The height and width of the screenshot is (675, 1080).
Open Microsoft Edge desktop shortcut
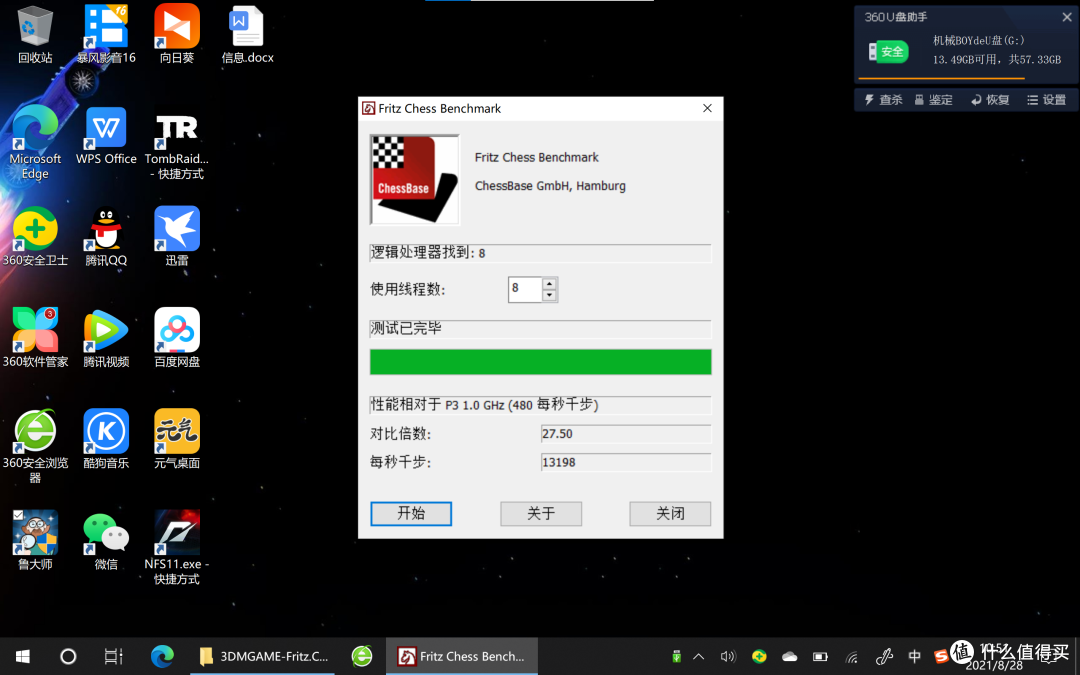tap(34, 143)
